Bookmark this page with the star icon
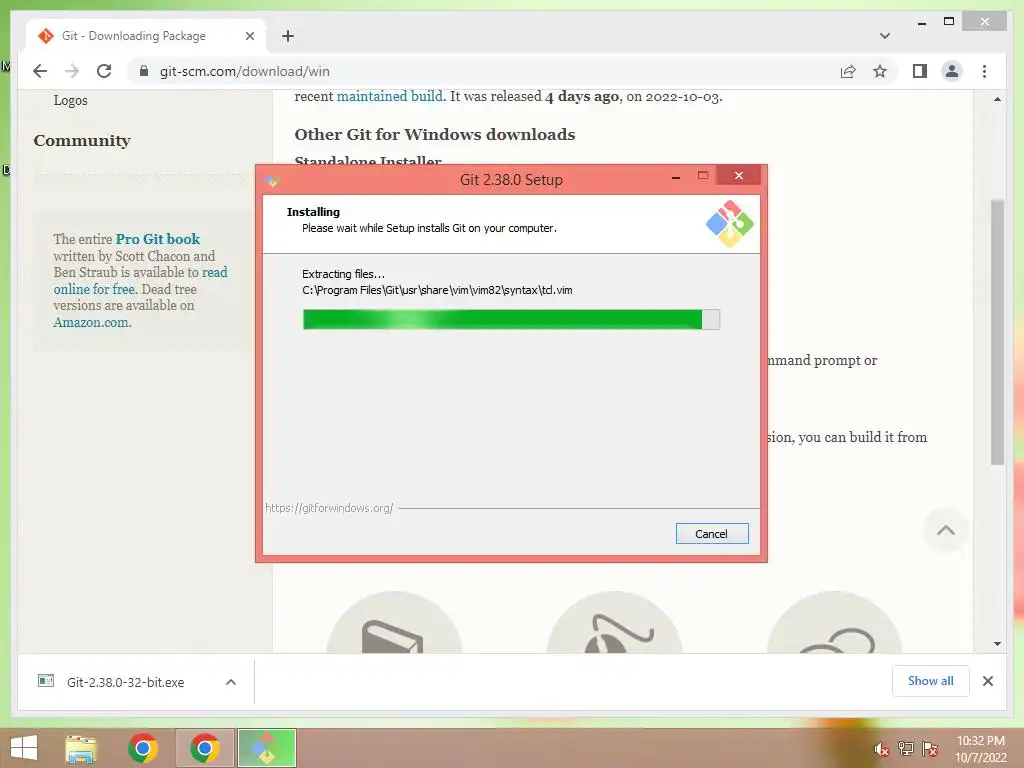The image size is (1024, 768). pos(880,71)
